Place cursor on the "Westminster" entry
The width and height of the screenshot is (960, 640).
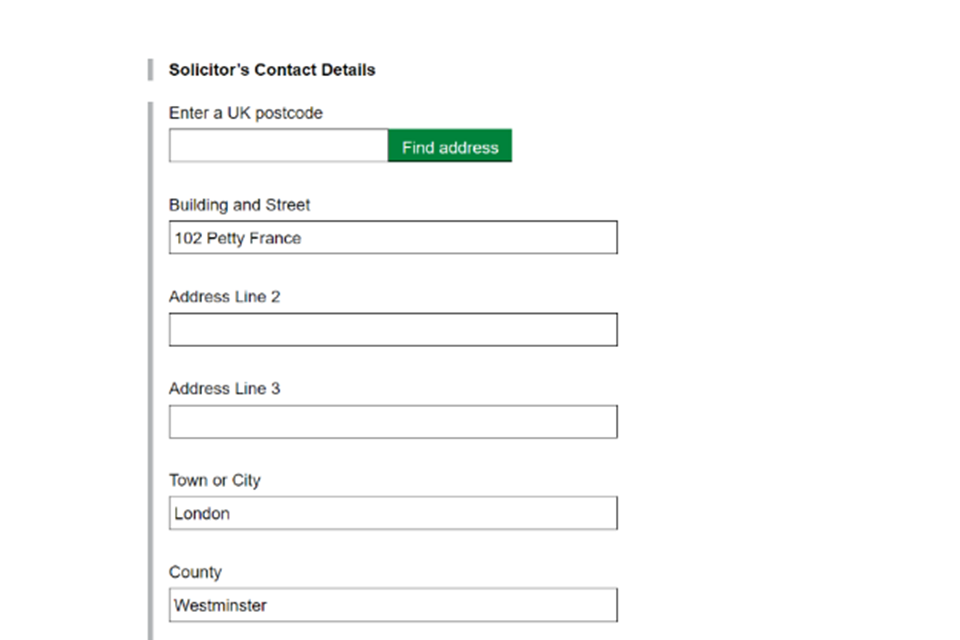tap(220, 605)
